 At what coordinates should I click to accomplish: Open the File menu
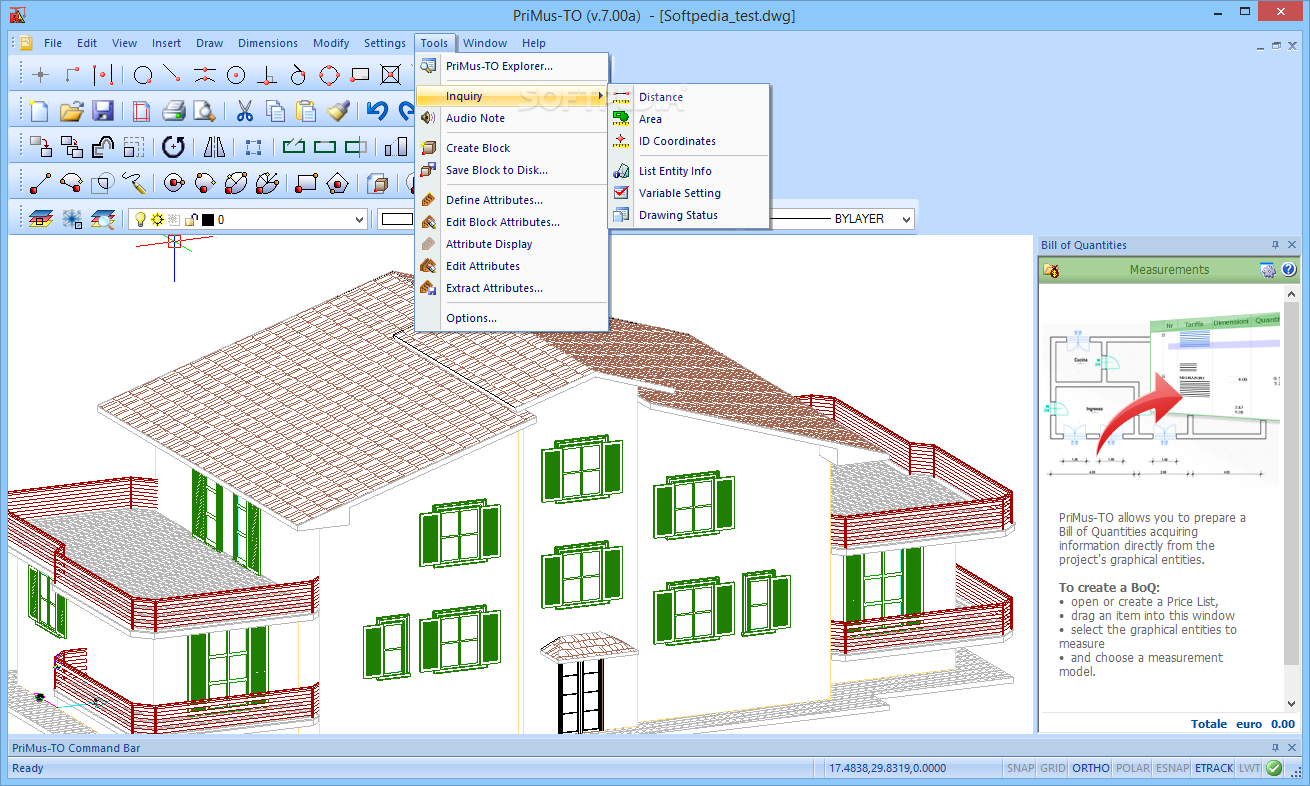tap(53, 43)
